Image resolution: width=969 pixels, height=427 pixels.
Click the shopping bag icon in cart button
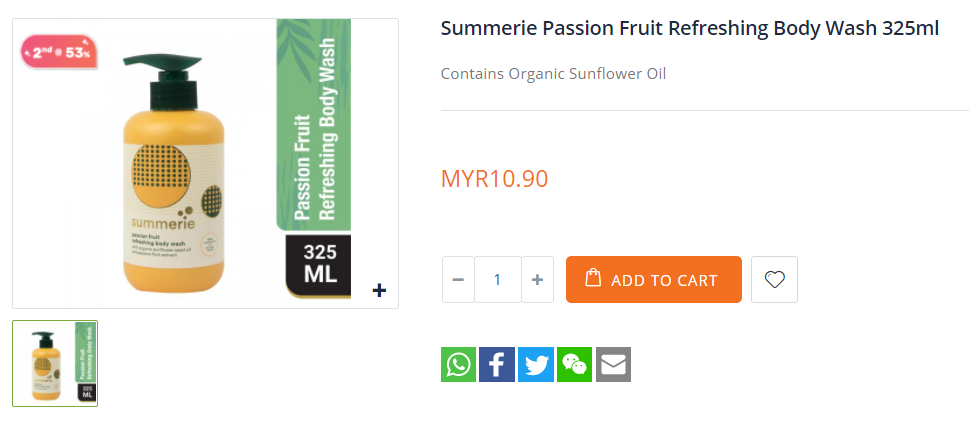point(593,278)
